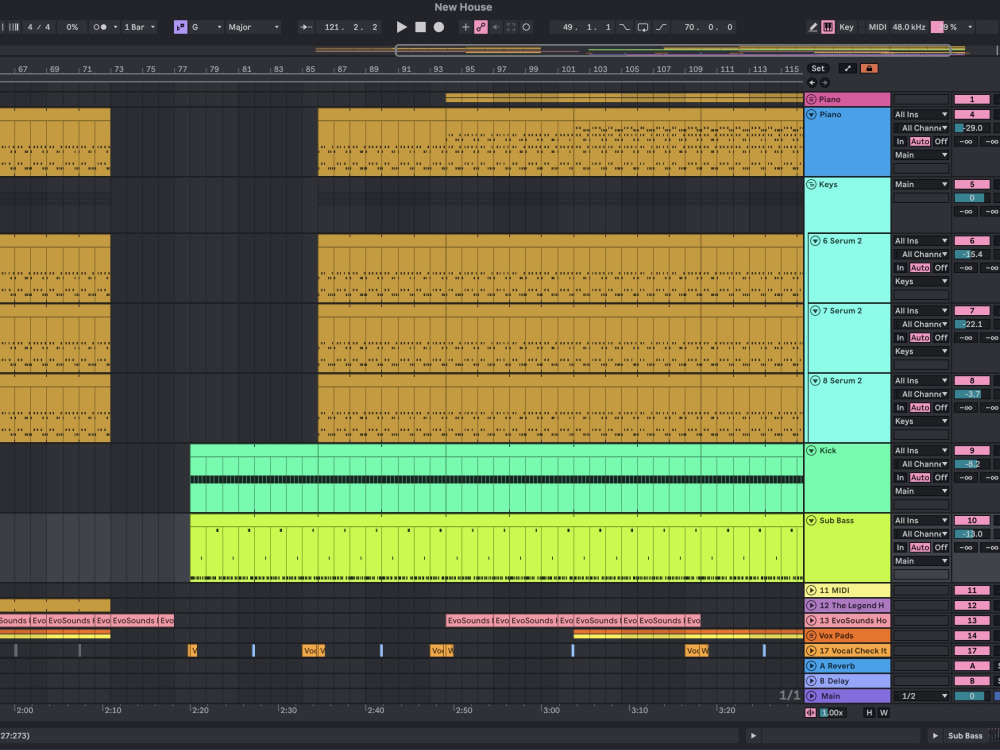The width and height of the screenshot is (1000, 750).
Task: Click the automation mode arrows icon beside Set
Action: tap(848, 68)
